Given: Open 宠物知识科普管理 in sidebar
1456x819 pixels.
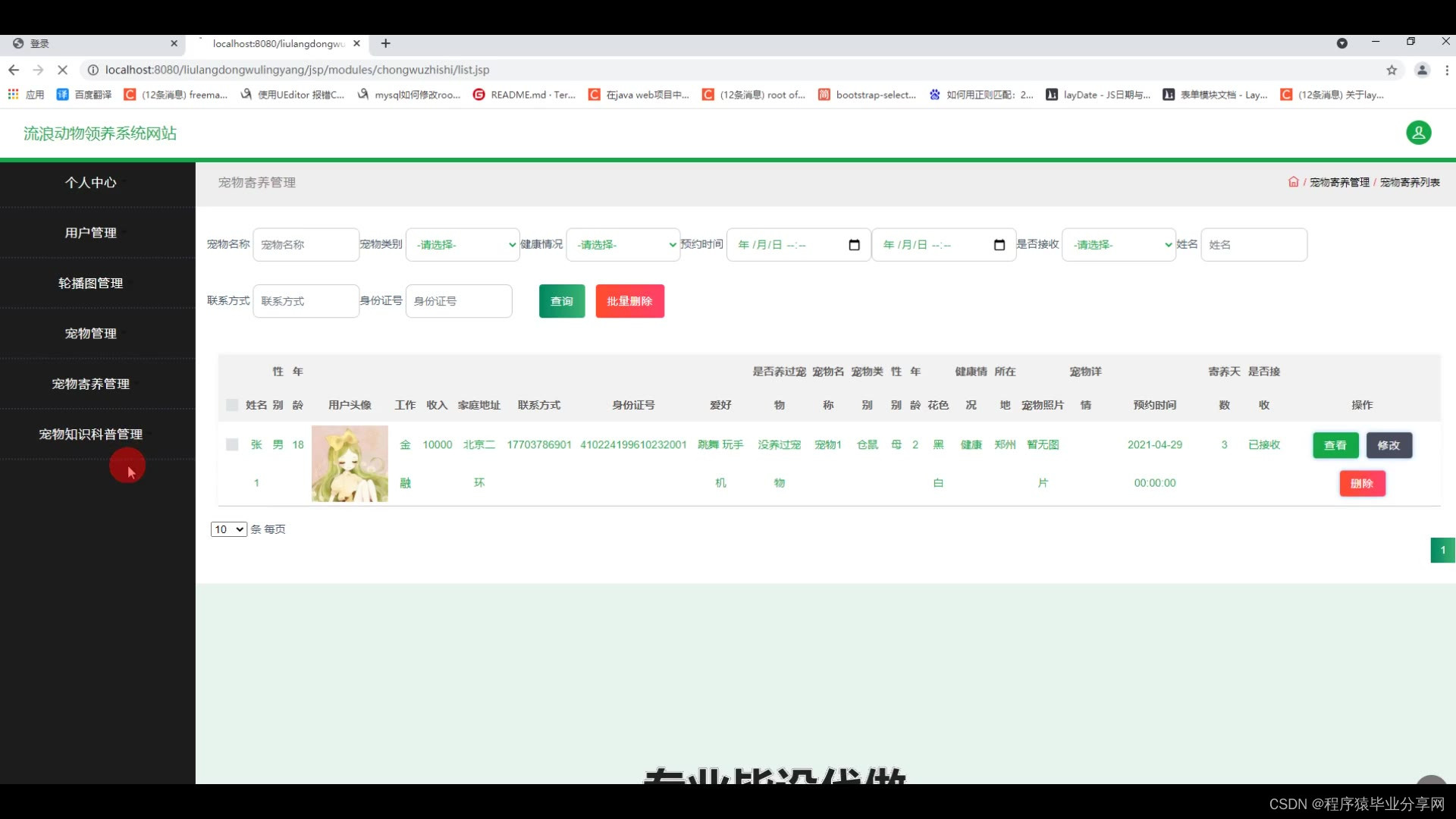Looking at the screenshot, I should click(x=91, y=434).
